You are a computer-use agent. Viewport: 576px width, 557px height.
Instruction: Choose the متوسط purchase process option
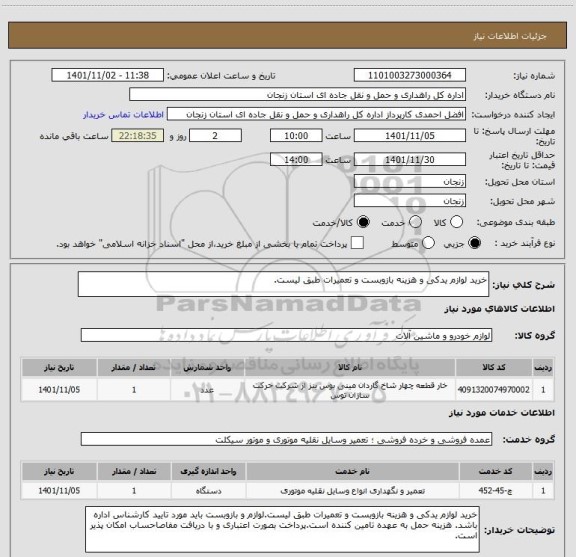click(x=428, y=243)
